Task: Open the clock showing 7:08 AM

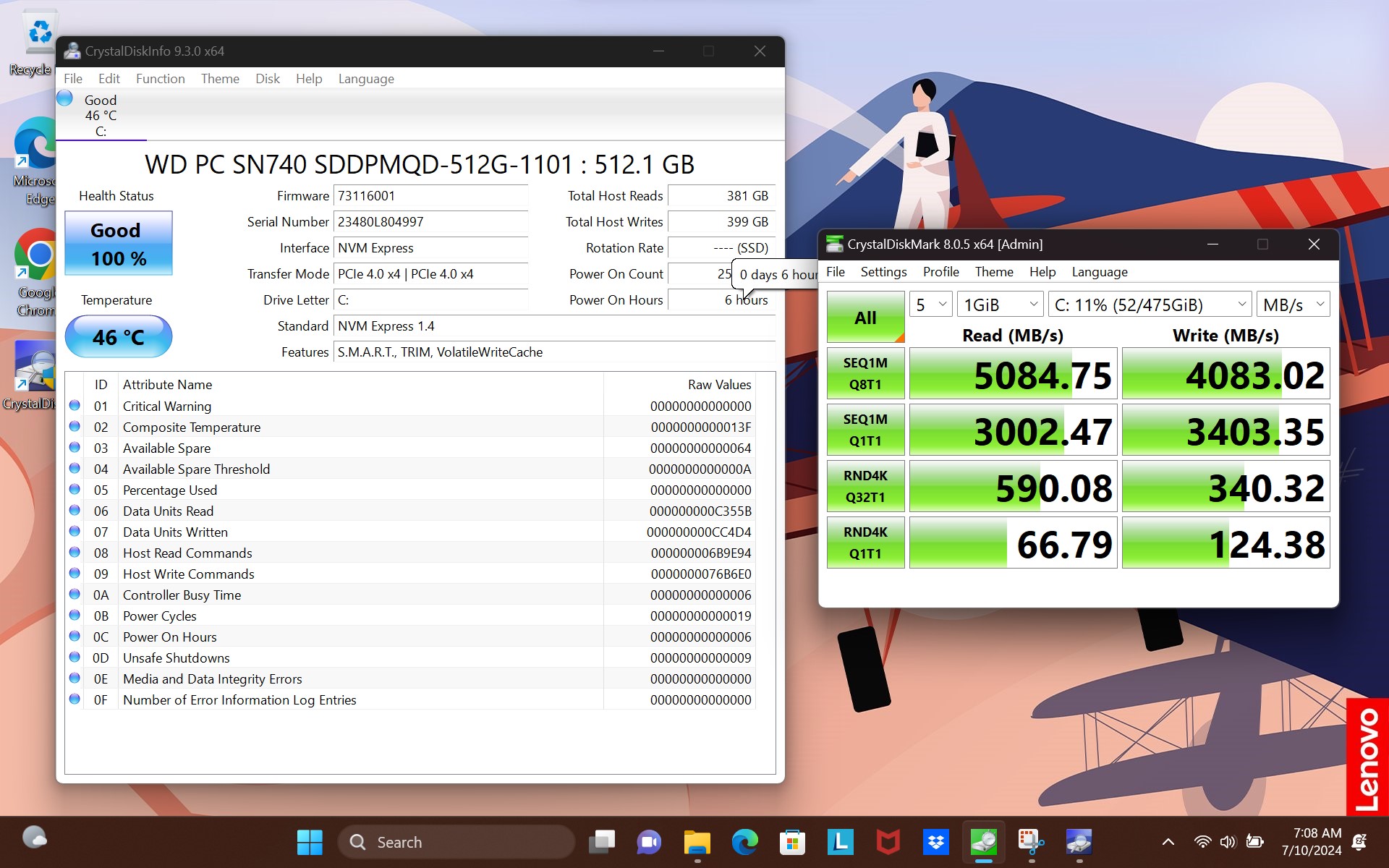Action: tap(1311, 842)
